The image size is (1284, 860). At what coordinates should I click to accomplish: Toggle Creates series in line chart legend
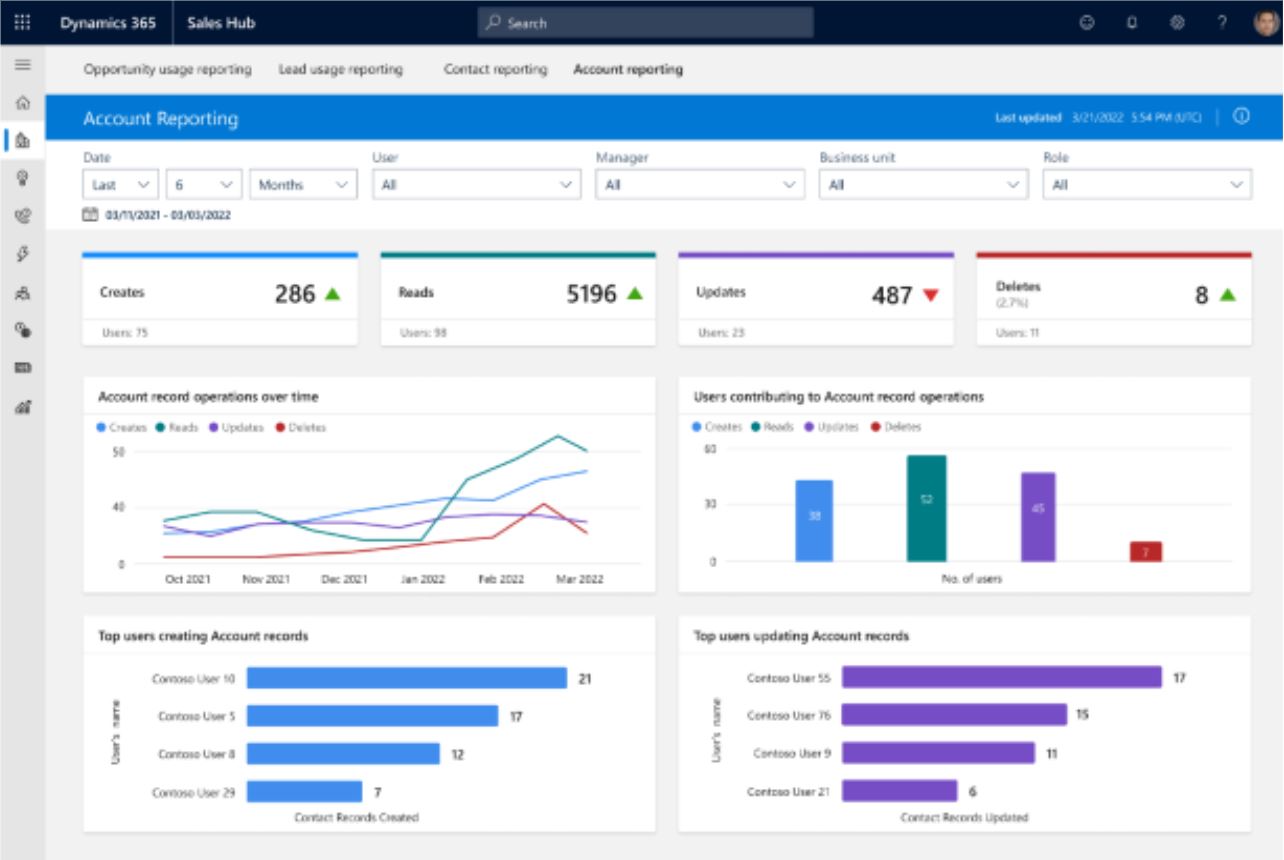[122, 427]
